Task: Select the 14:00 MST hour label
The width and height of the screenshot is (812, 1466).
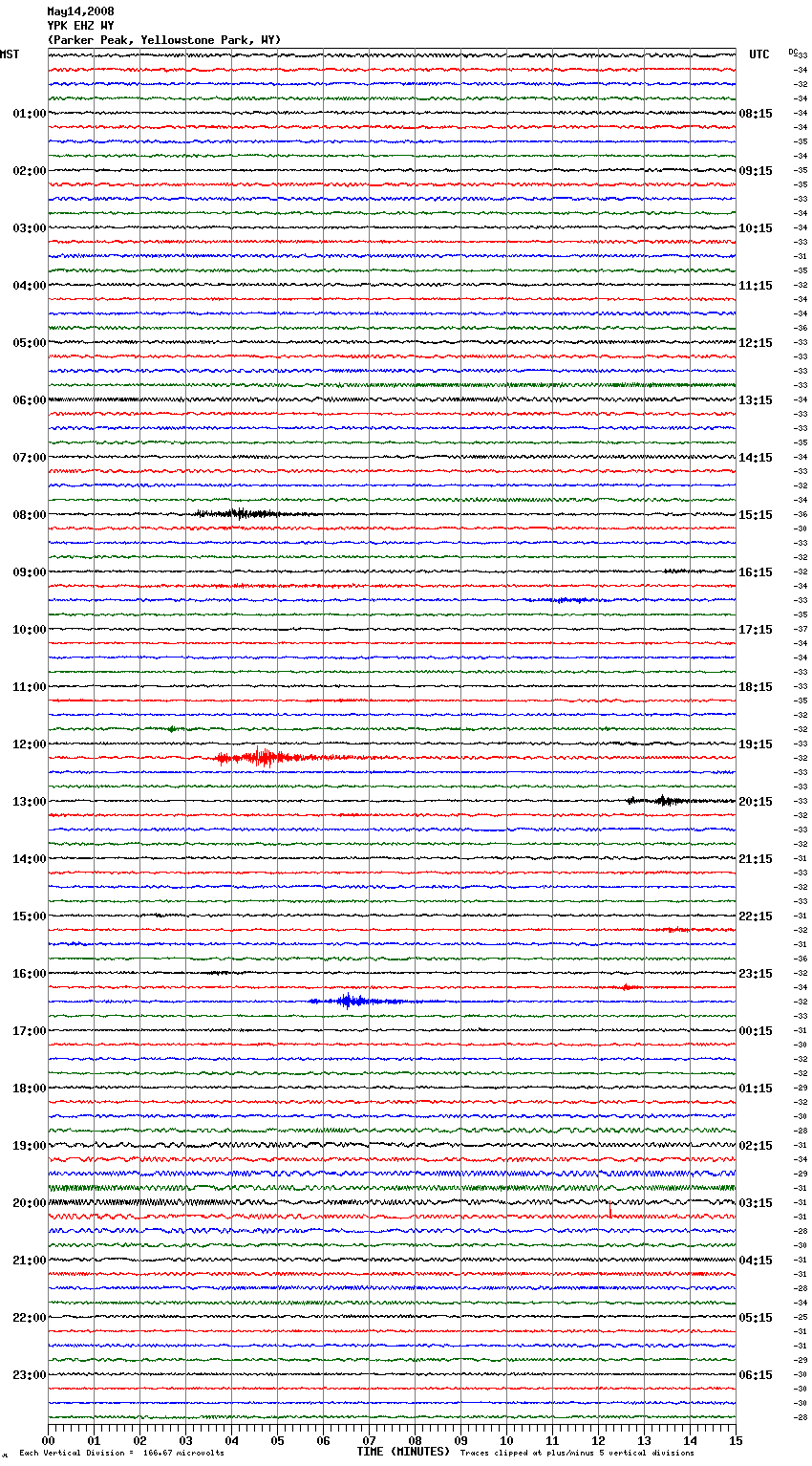Action: click(x=30, y=859)
